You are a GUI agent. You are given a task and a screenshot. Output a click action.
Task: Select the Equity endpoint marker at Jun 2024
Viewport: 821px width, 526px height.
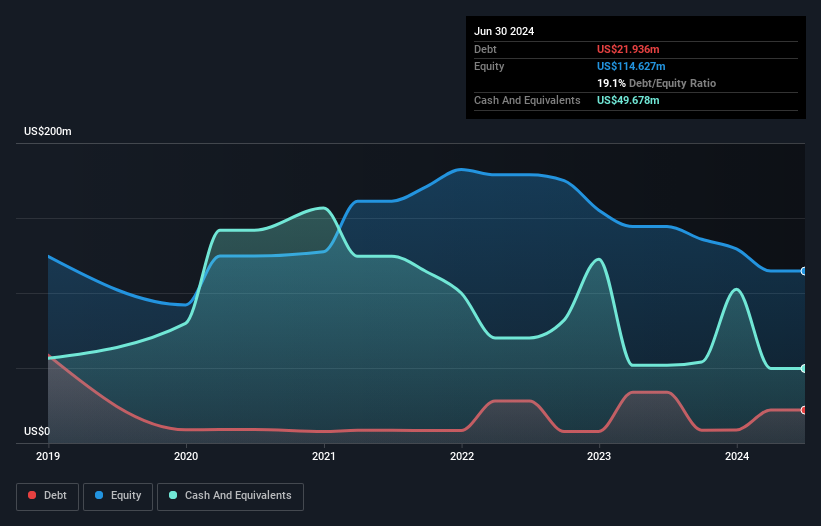804,271
